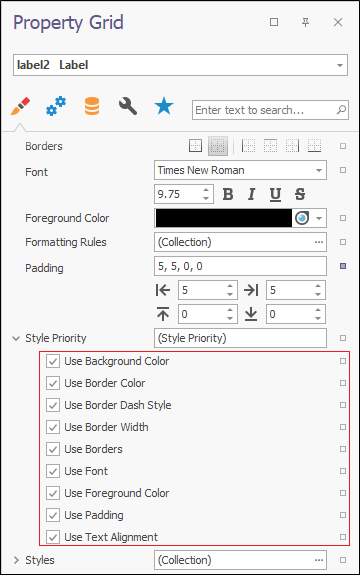Click the Borders property marker square

pyautogui.click(x=343, y=146)
